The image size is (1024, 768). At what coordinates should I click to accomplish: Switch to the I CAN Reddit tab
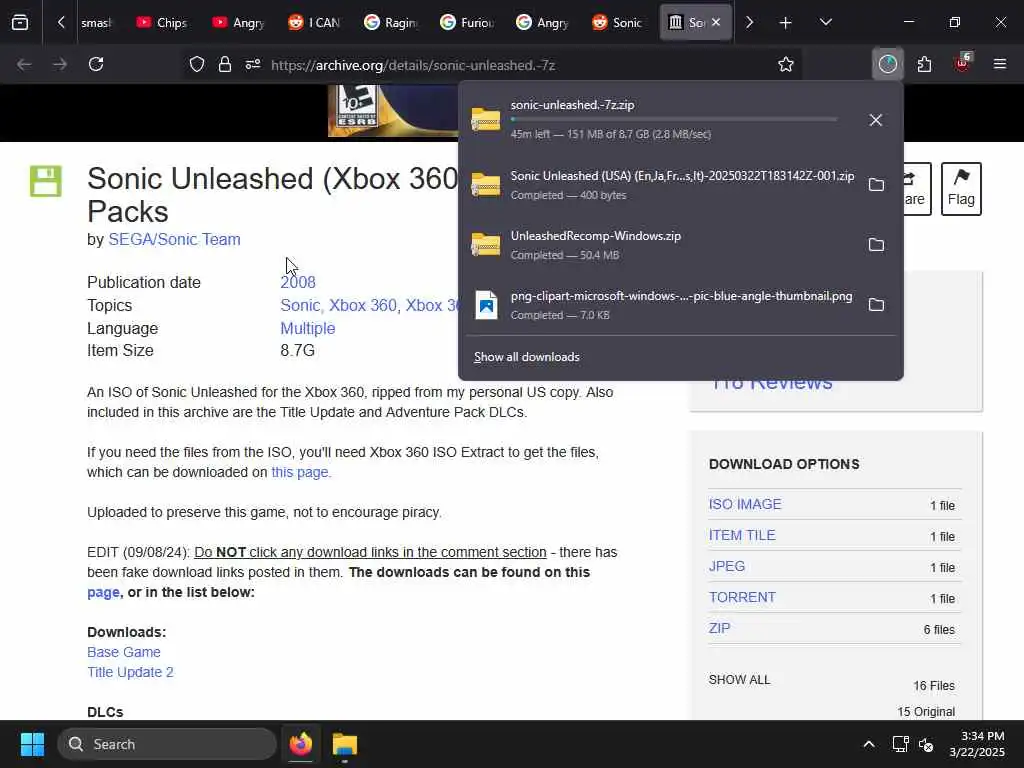coord(314,22)
